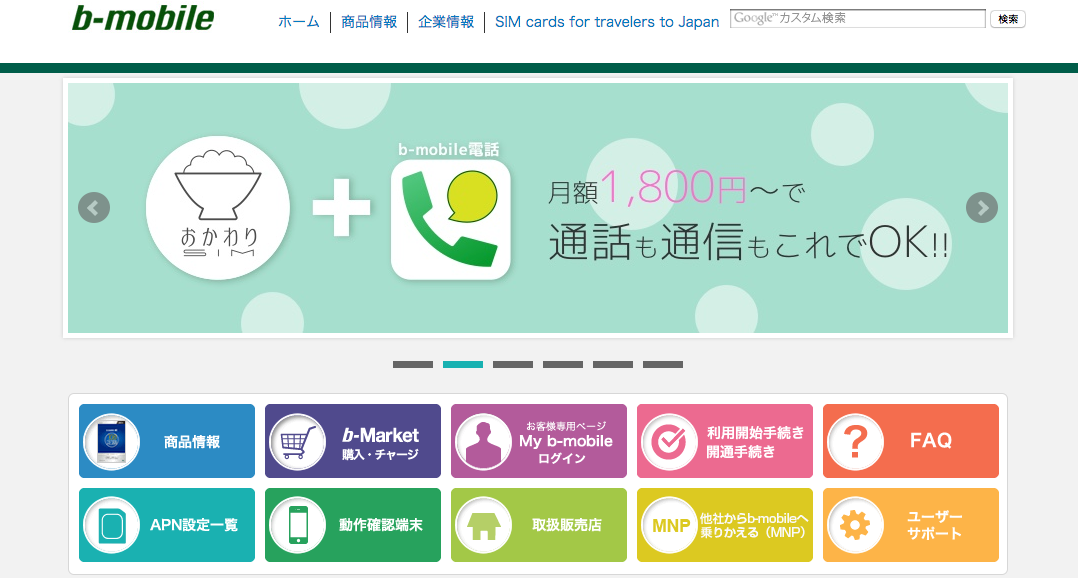The width and height of the screenshot is (1078, 578).
Task: Click the SIM card icon for APN
Action: coord(111,526)
